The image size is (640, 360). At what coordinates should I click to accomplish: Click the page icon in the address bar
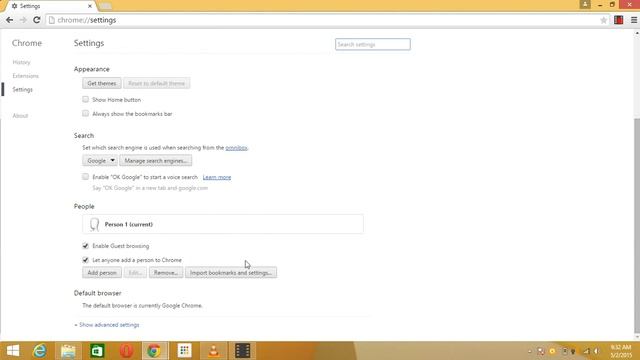(x=52, y=20)
